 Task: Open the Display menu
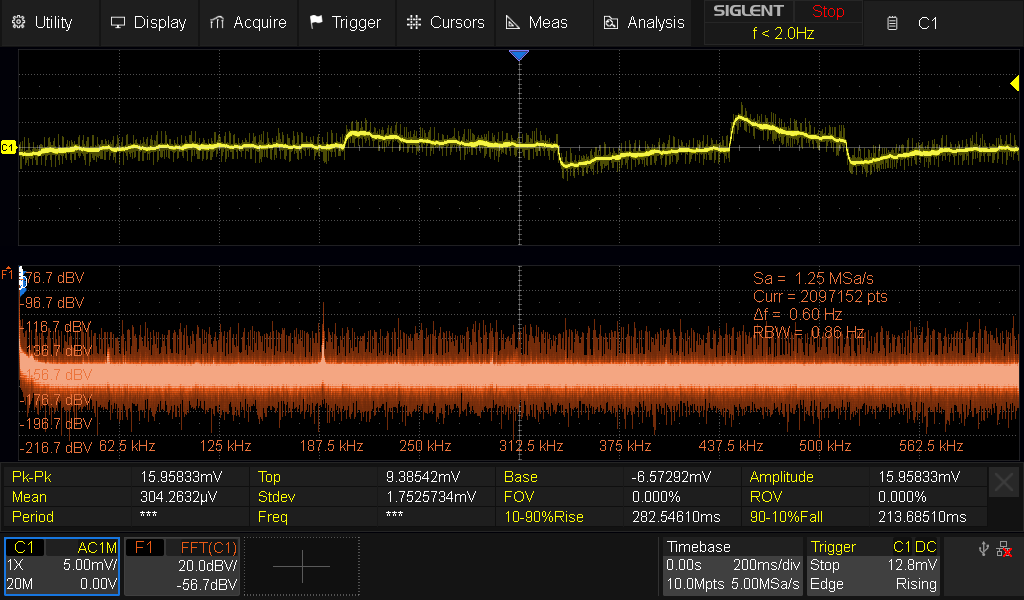(x=148, y=22)
